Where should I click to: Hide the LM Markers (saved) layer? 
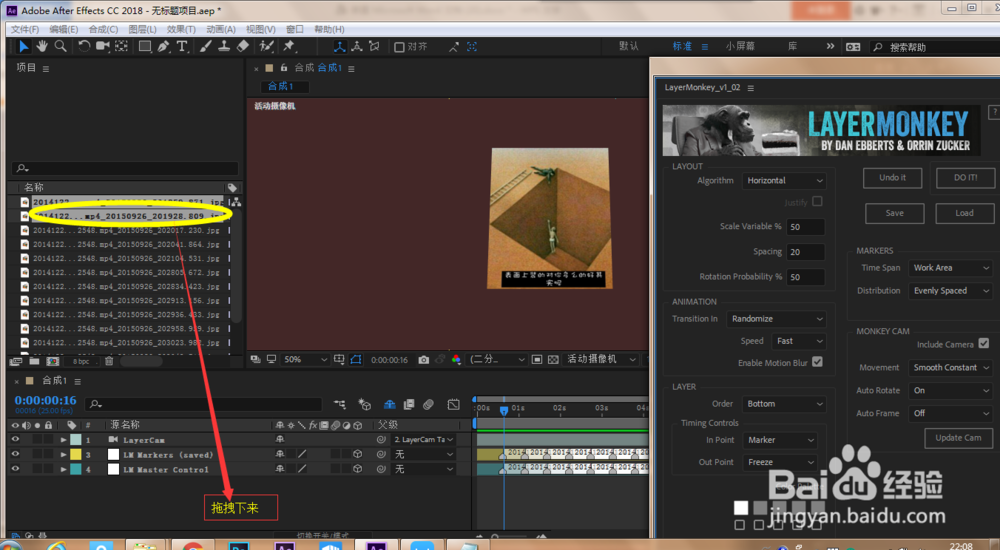coord(15,454)
